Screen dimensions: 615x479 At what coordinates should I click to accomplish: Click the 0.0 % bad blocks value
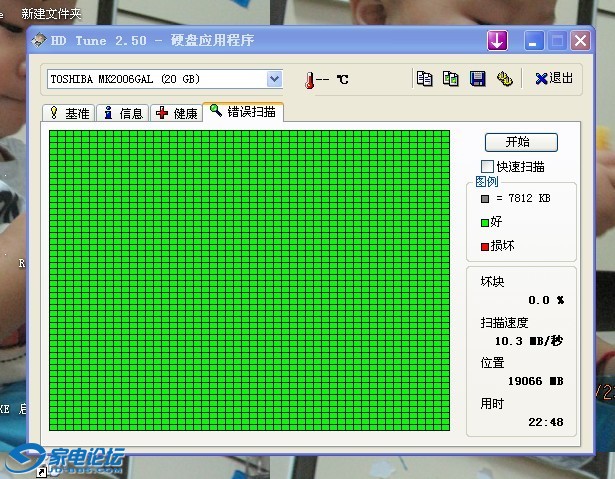[x=546, y=301]
